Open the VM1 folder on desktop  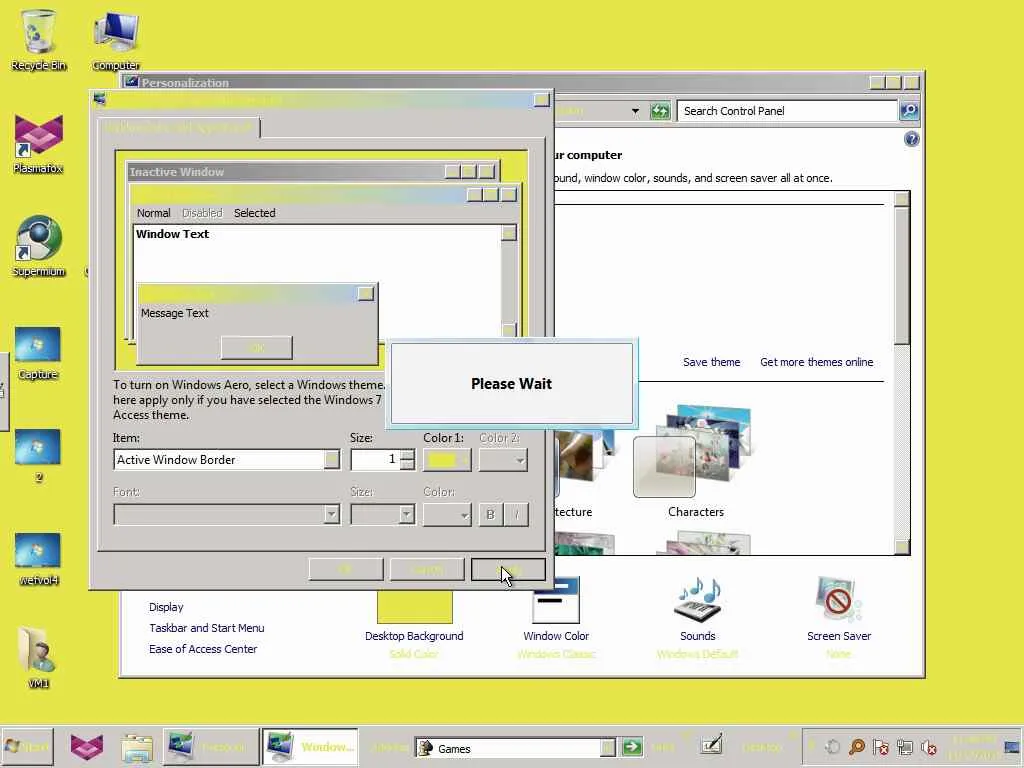click(38, 658)
